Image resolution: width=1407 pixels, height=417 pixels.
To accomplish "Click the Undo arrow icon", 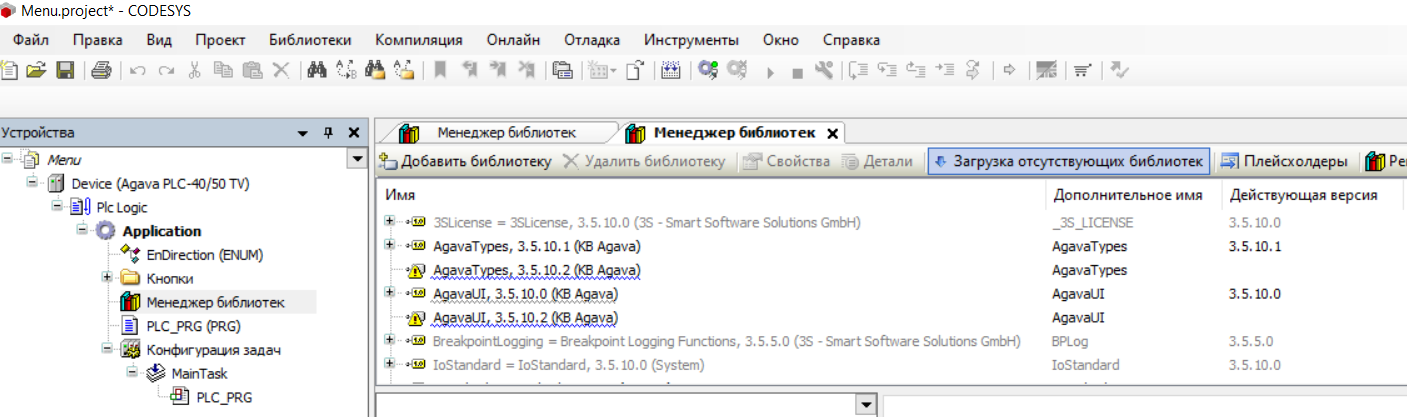I will coord(138,71).
